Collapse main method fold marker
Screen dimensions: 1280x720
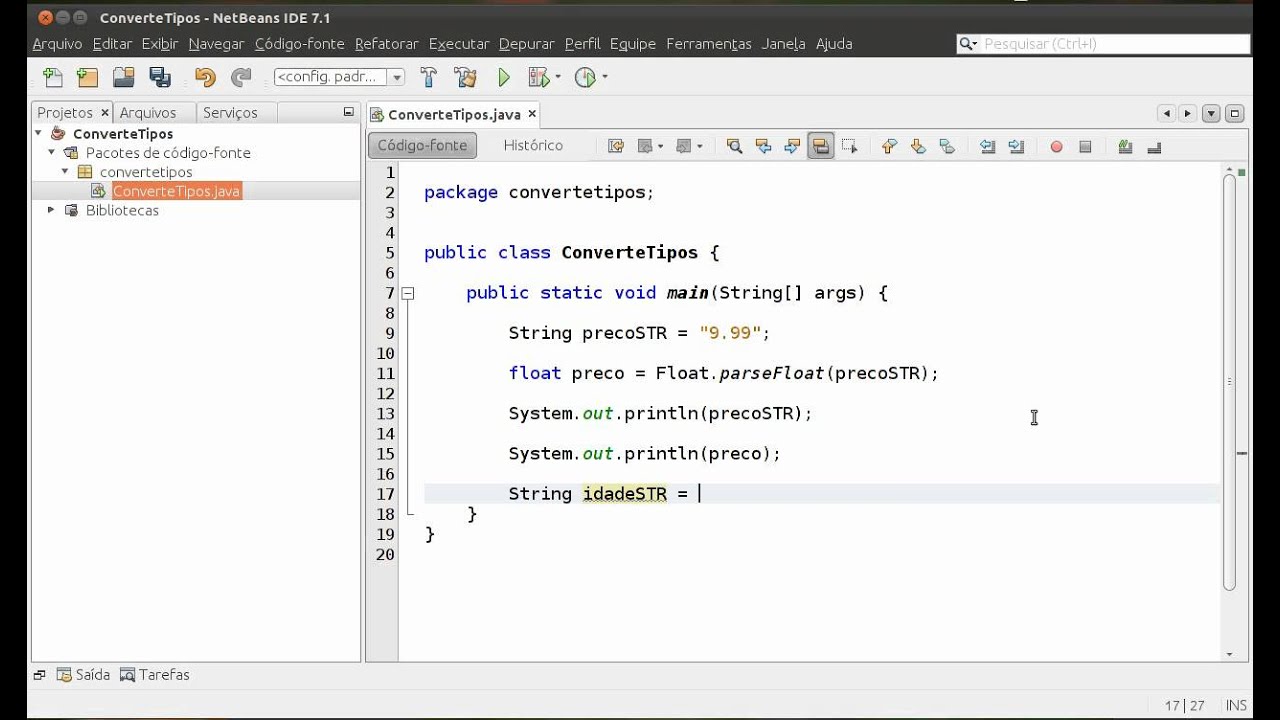click(x=408, y=293)
